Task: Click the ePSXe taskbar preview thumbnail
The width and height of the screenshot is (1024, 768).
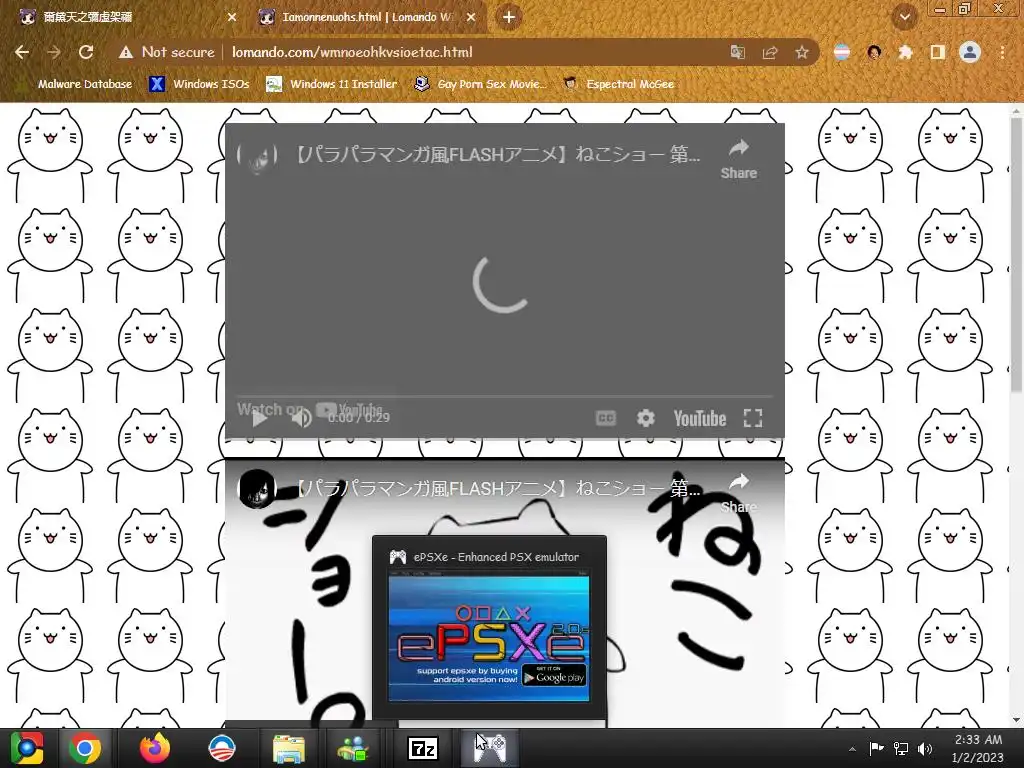Action: tap(489, 637)
